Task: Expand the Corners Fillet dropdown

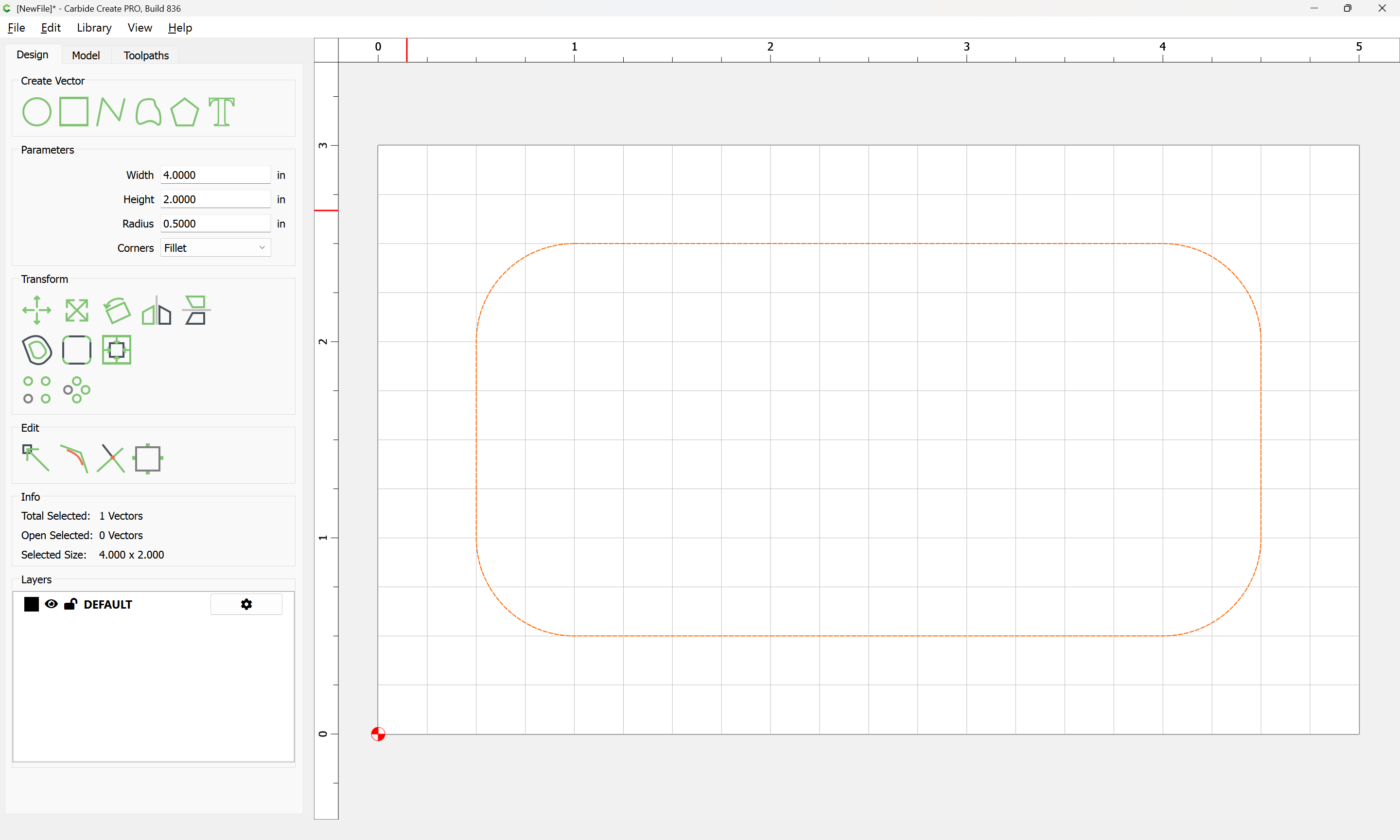Action: [216, 247]
